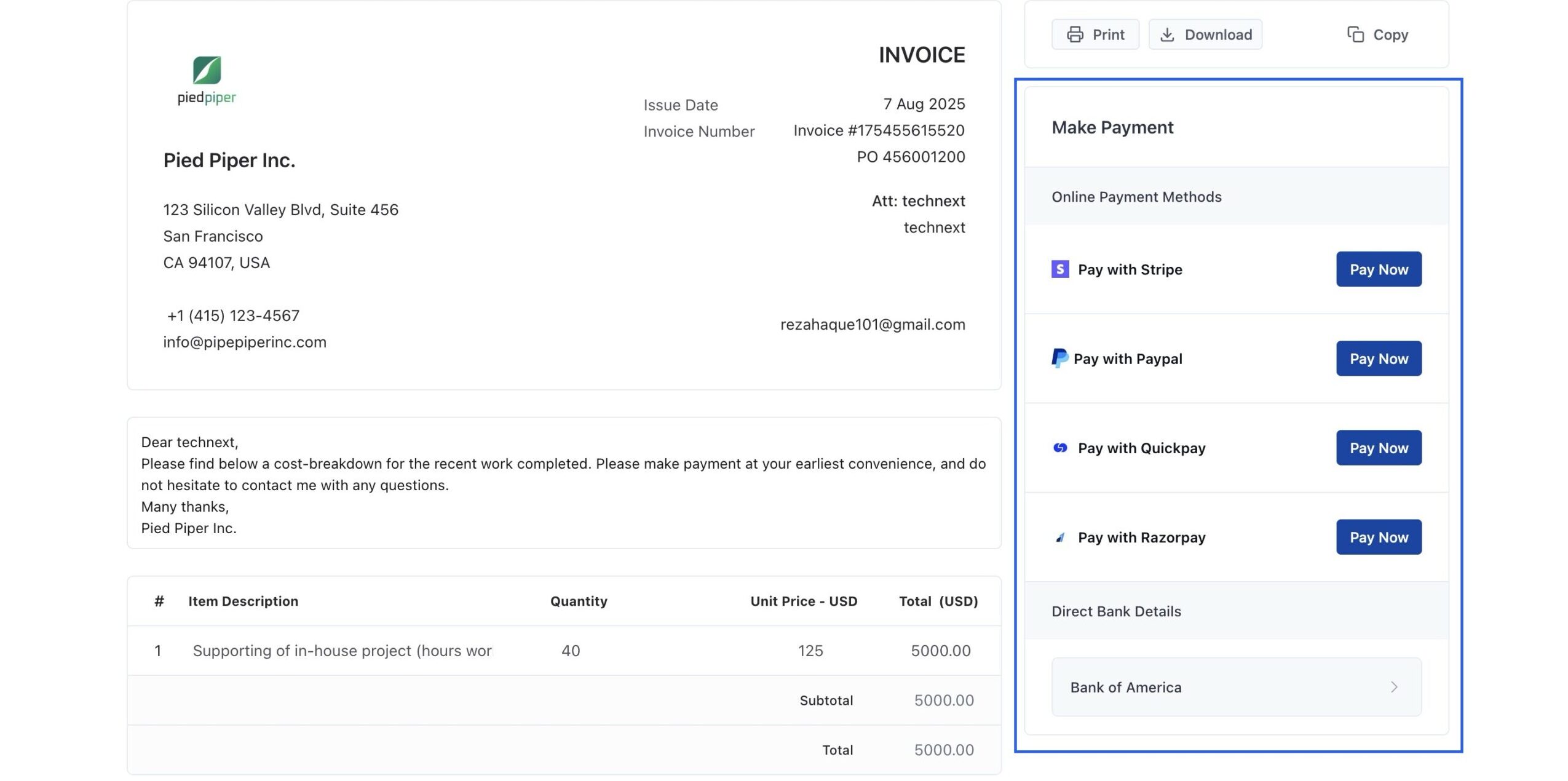The height and width of the screenshot is (781, 1568).
Task: Click the Pied Piper Inc. company name heading
Action: pos(229,160)
